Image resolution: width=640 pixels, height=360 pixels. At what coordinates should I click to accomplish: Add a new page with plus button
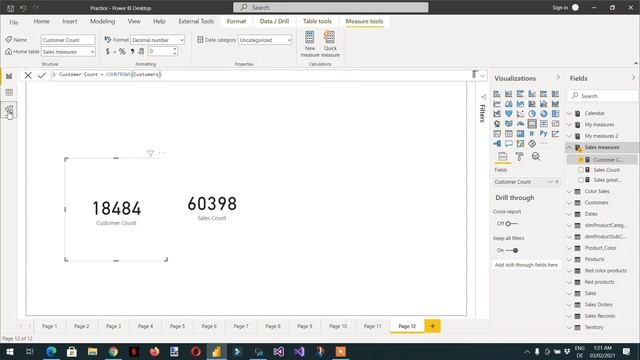[x=432, y=326]
